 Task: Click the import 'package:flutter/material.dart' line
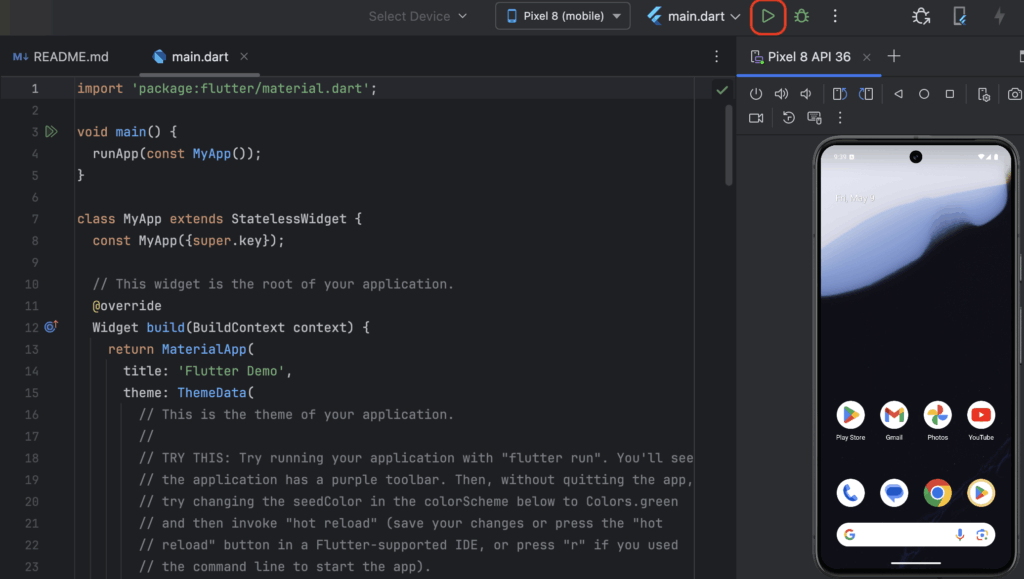(227, 88)
